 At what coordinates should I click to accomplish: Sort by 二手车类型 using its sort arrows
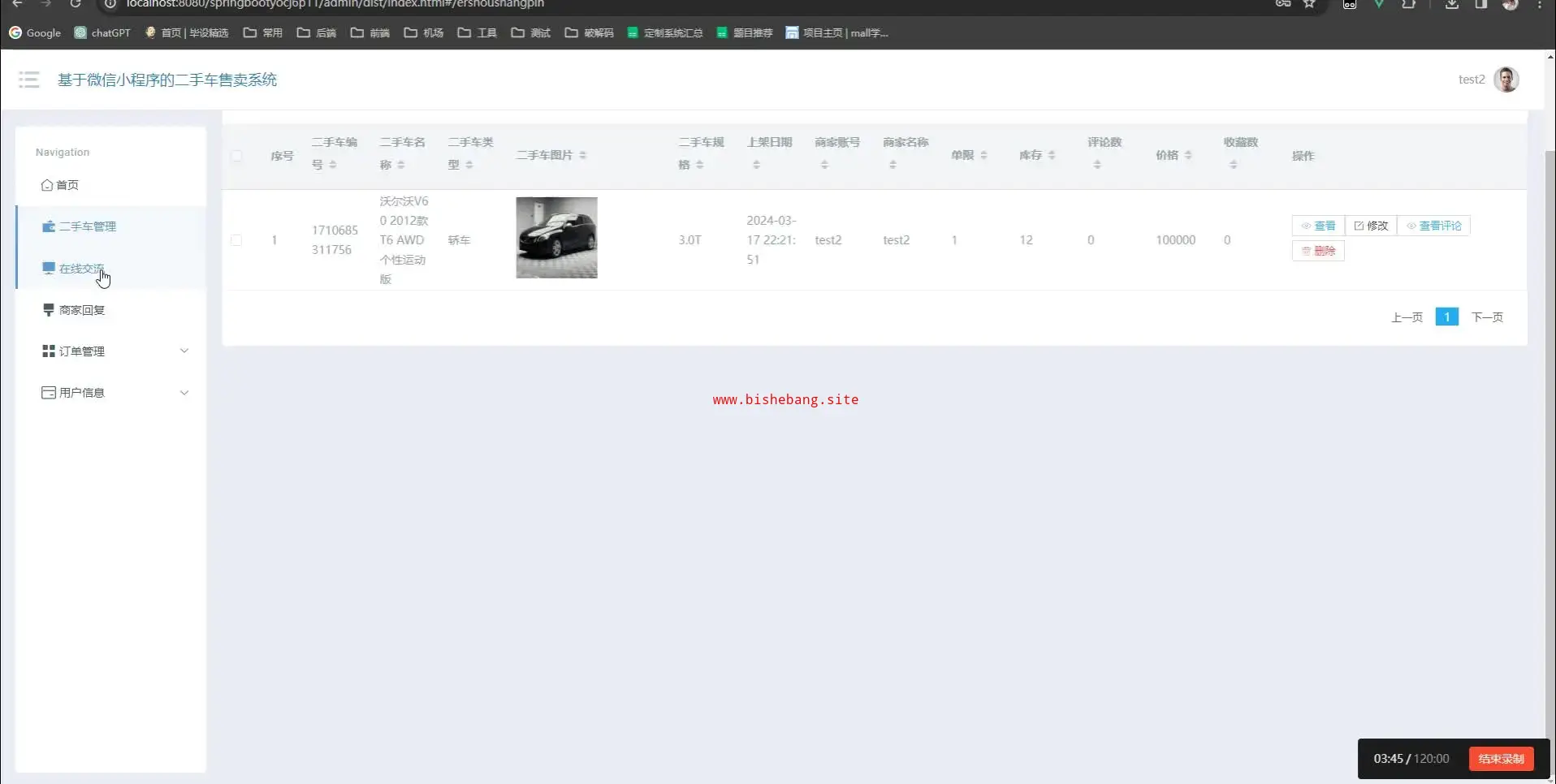tap(469, 165)
